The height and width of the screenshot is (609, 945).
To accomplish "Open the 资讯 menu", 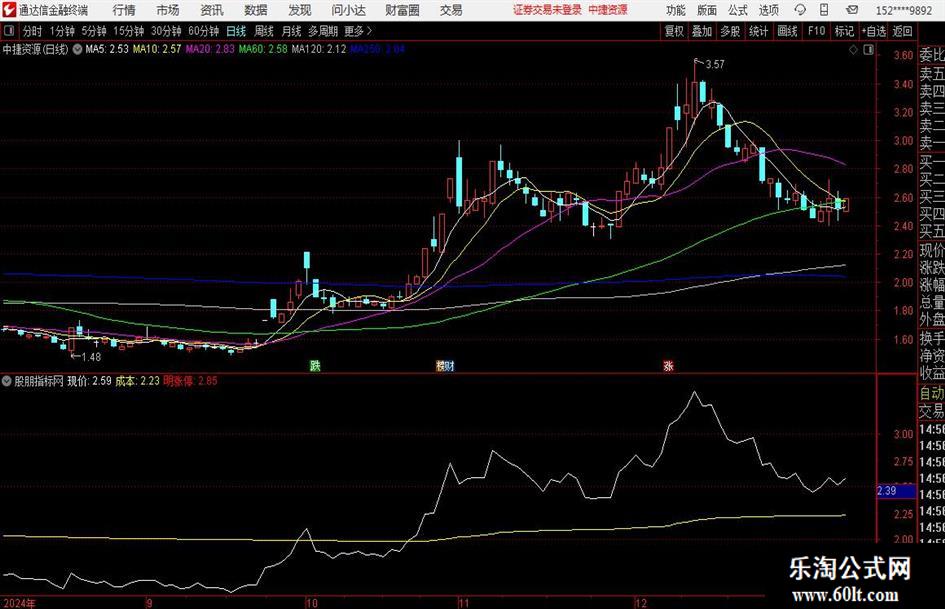I will [x=212, y=10].
